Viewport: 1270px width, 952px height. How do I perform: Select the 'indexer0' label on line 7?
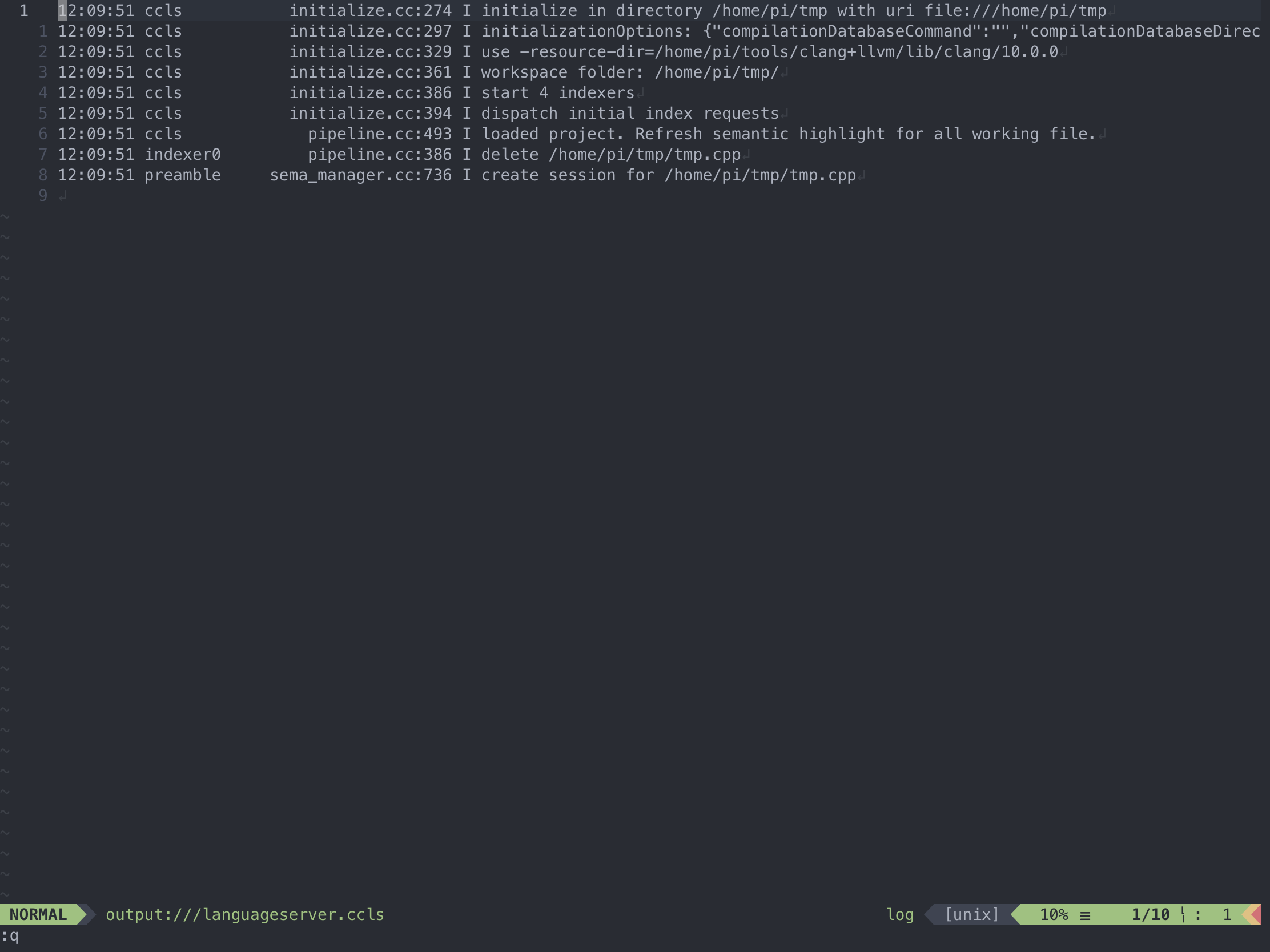point(183,154)
